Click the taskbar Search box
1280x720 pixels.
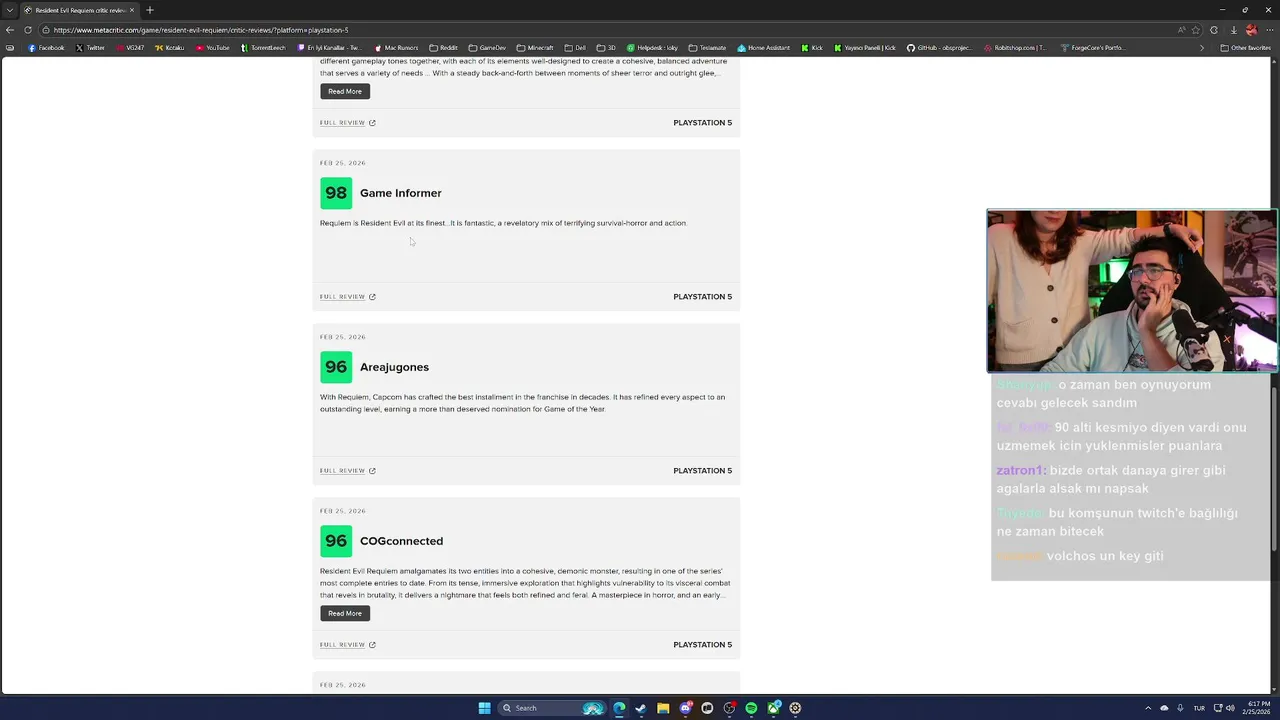click(552, 708)
